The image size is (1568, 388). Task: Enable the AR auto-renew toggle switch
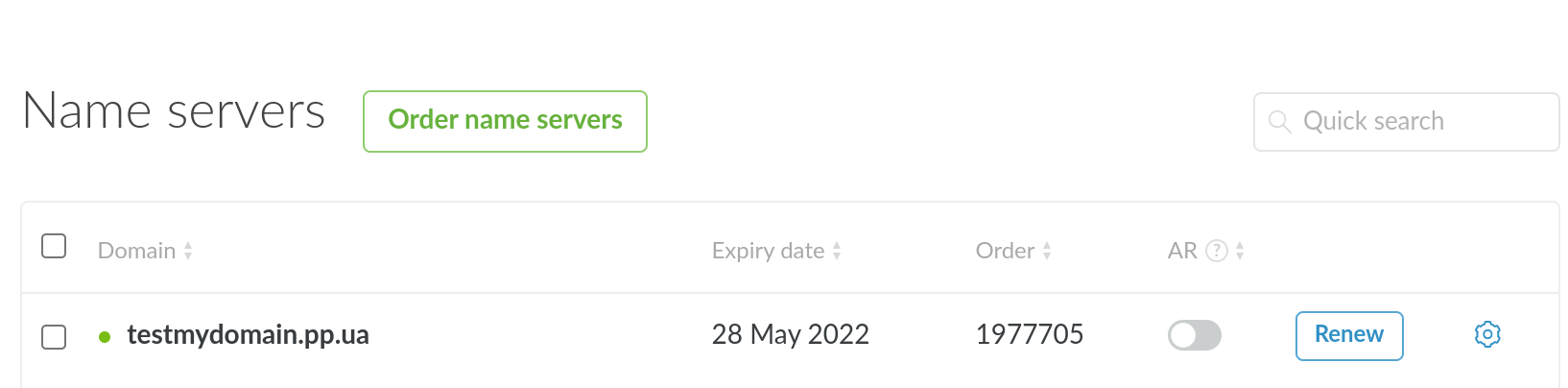point(1194,335)
